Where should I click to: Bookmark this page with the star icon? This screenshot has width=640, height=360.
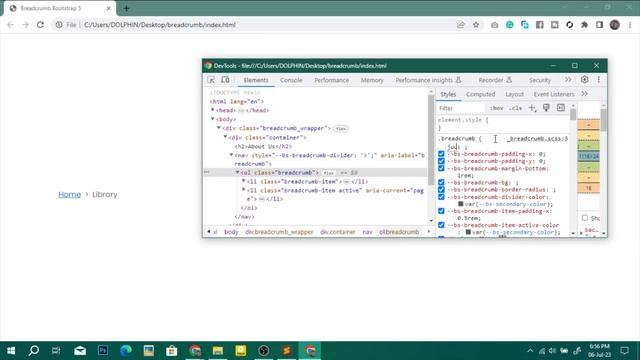coord(476,25)
